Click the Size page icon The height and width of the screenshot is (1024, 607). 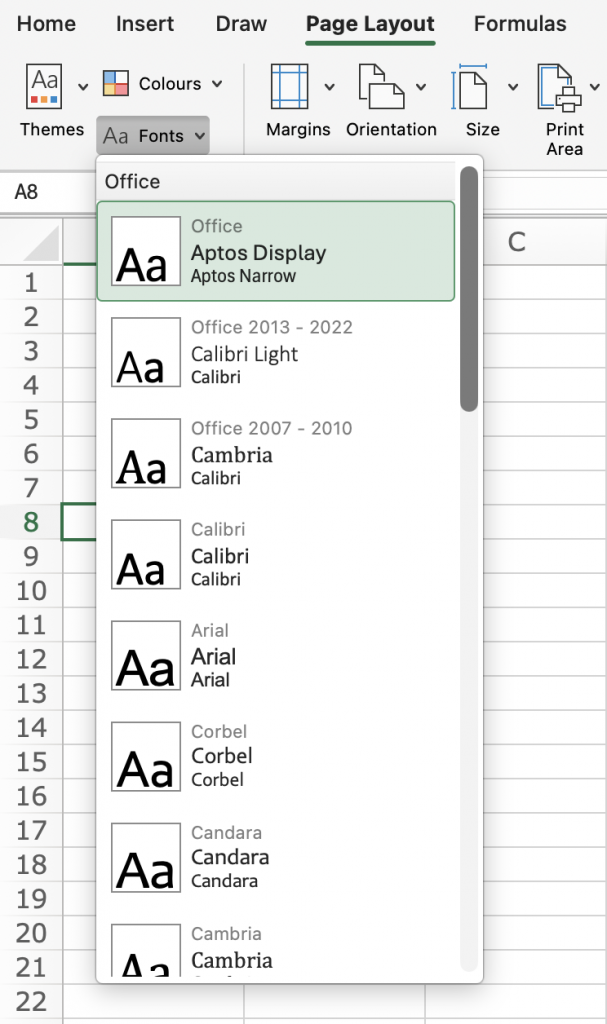click(470, 86)
